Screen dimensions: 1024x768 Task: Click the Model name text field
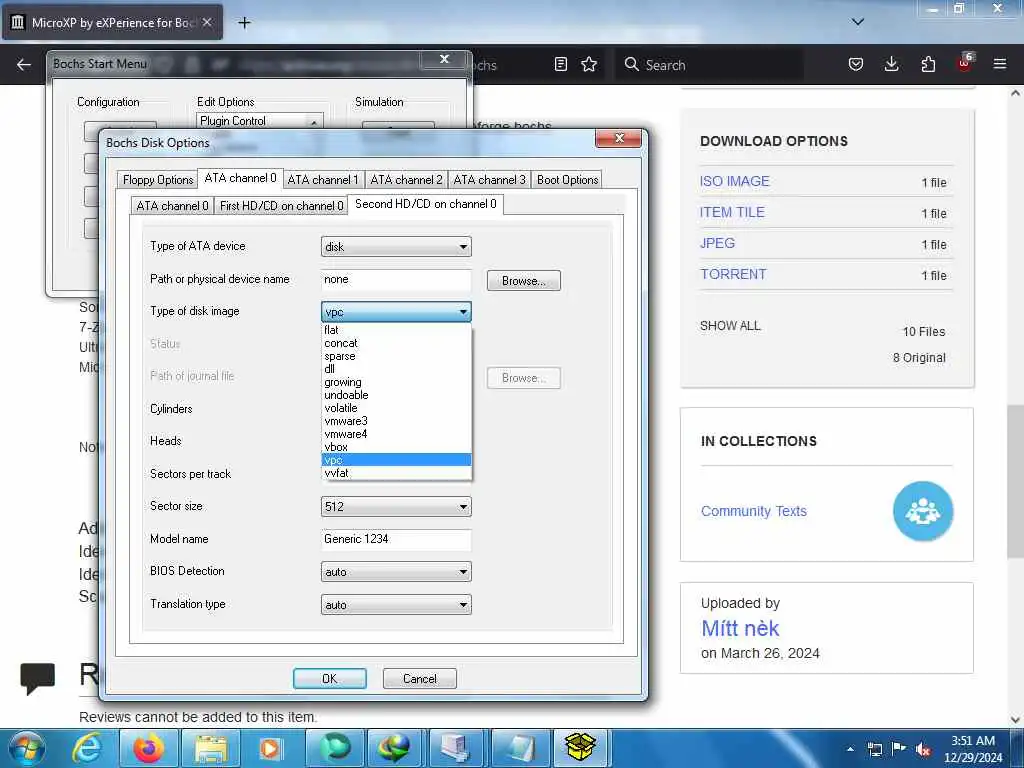point(396,539)
